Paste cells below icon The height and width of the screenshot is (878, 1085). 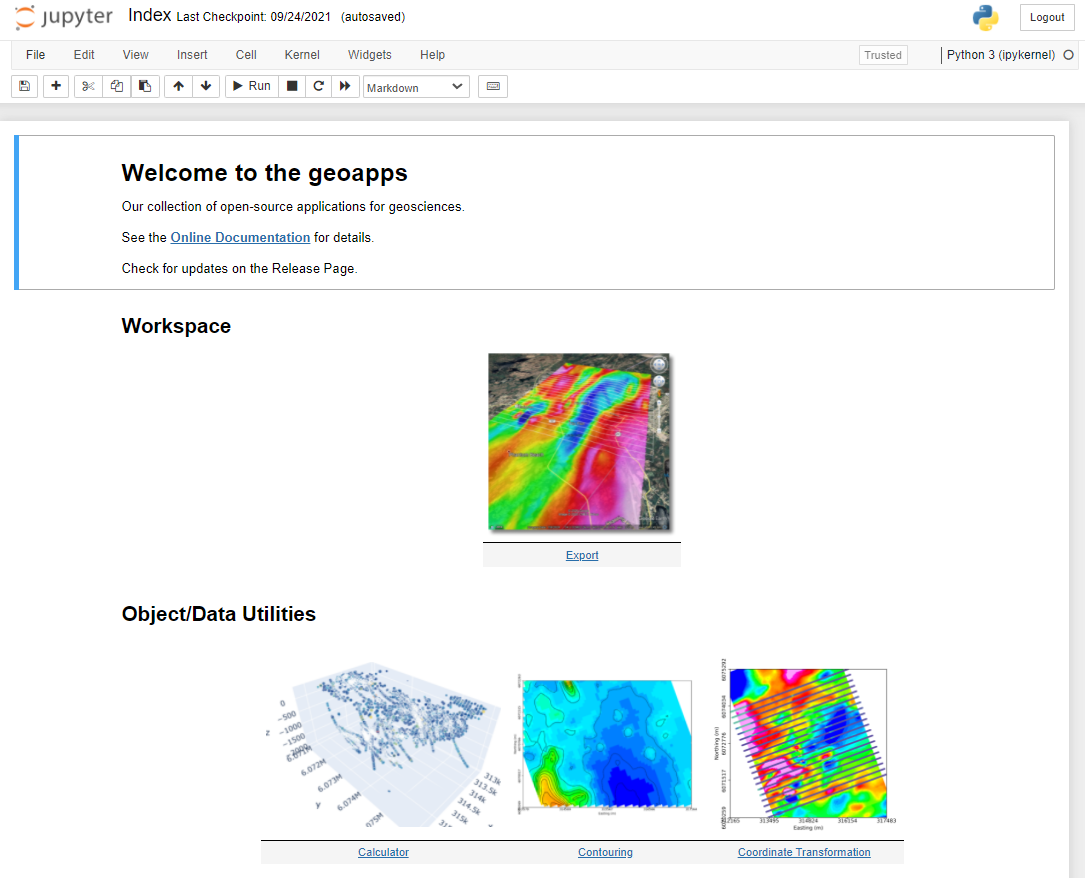click(x=145, y=87)
